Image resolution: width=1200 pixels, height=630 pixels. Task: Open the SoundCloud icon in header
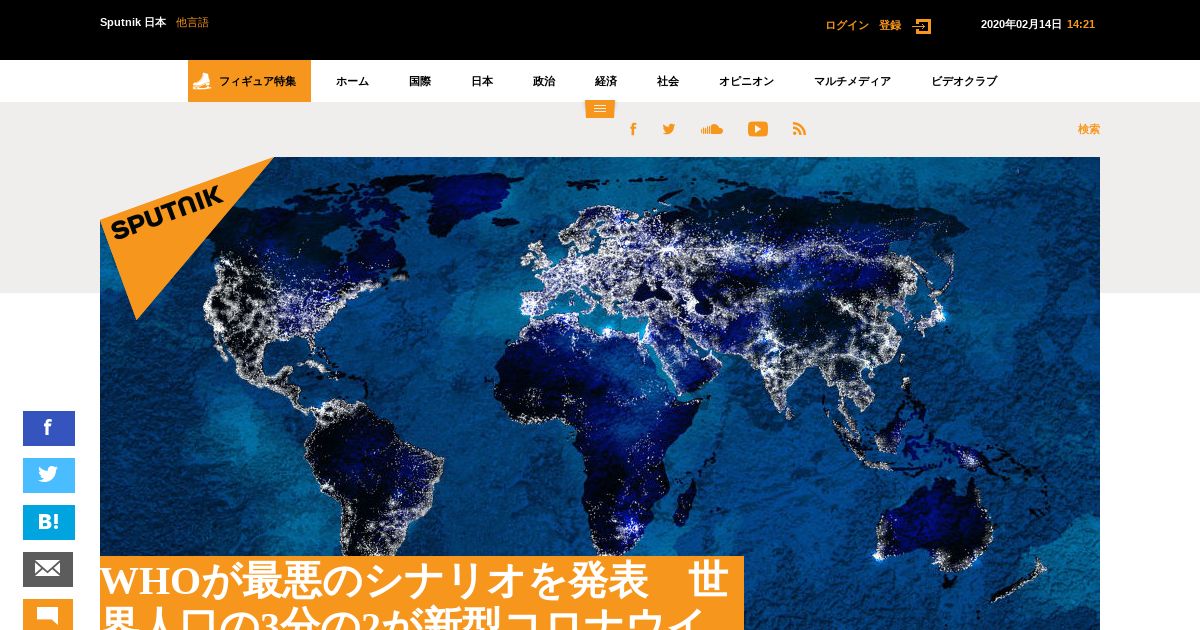point(712,129)
